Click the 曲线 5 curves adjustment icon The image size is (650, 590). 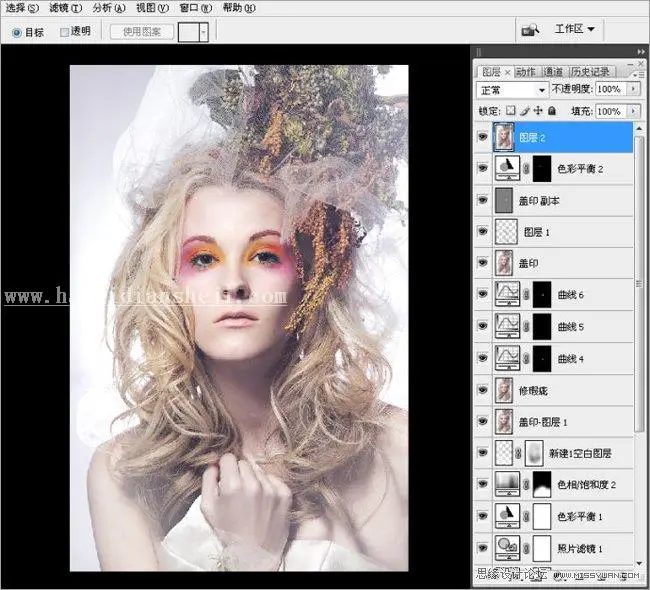coord(507,326)
